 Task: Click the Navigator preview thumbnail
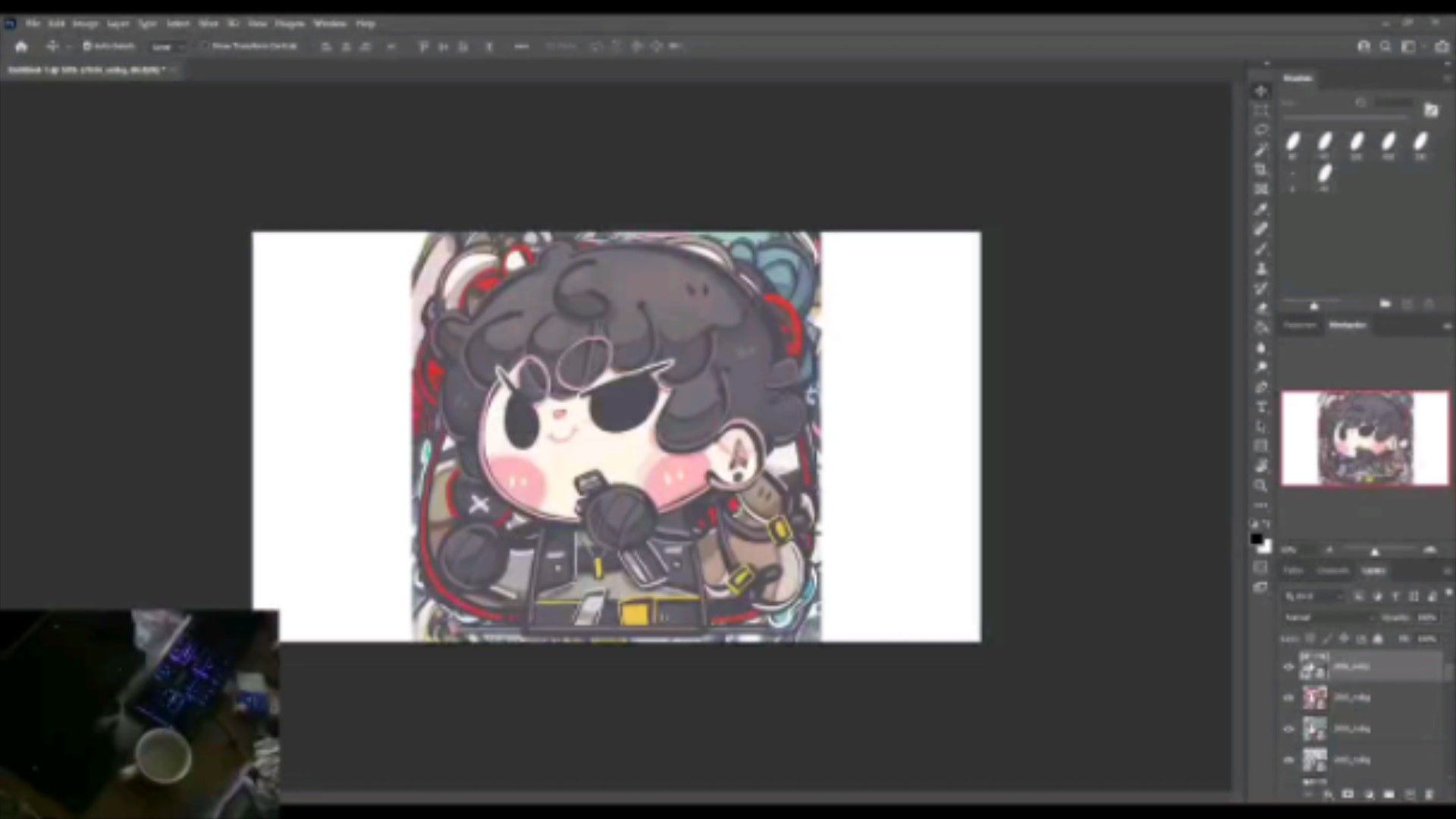1365,438
